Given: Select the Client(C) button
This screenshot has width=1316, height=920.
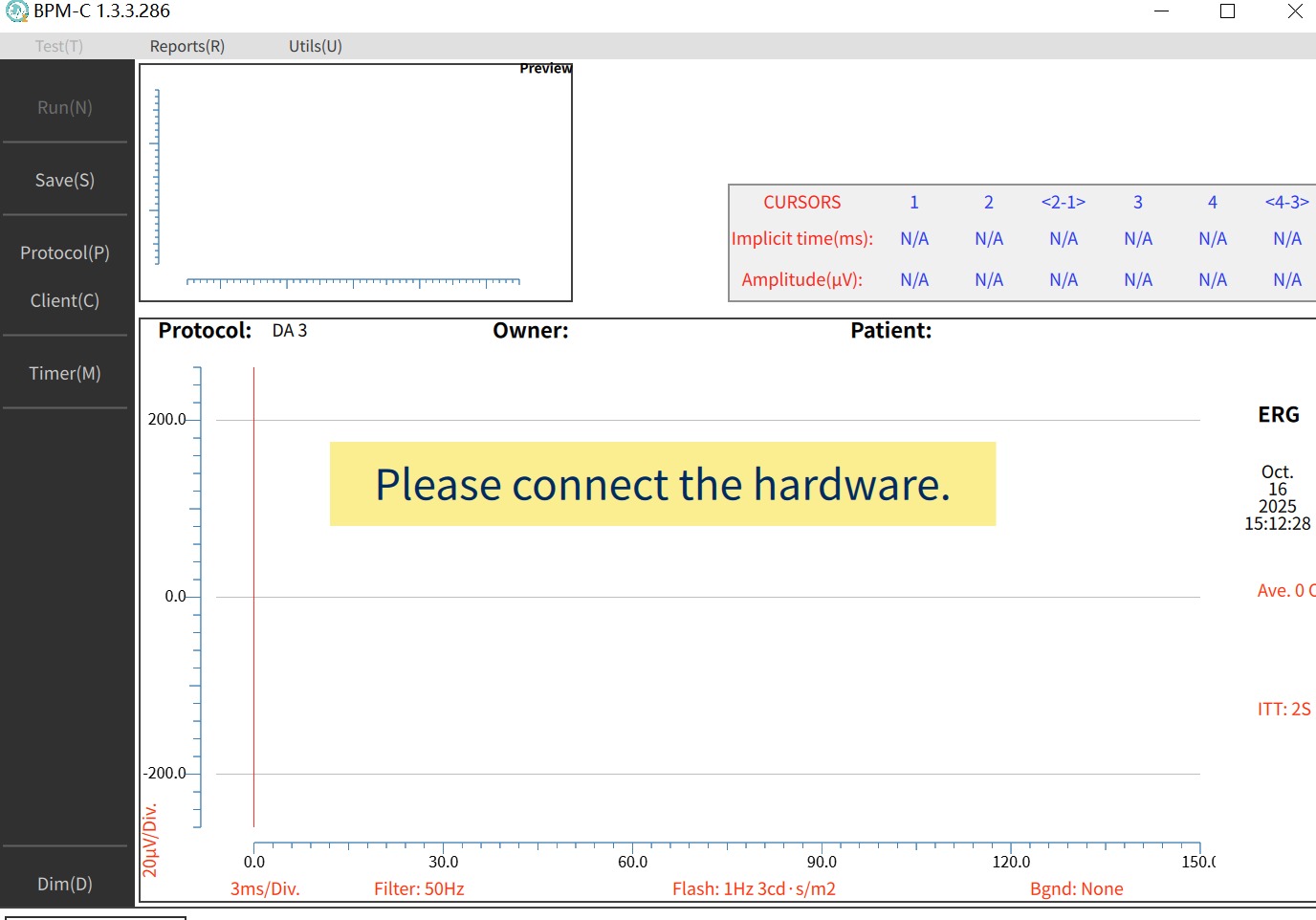Looking at the screenshot, I should 65,300.
